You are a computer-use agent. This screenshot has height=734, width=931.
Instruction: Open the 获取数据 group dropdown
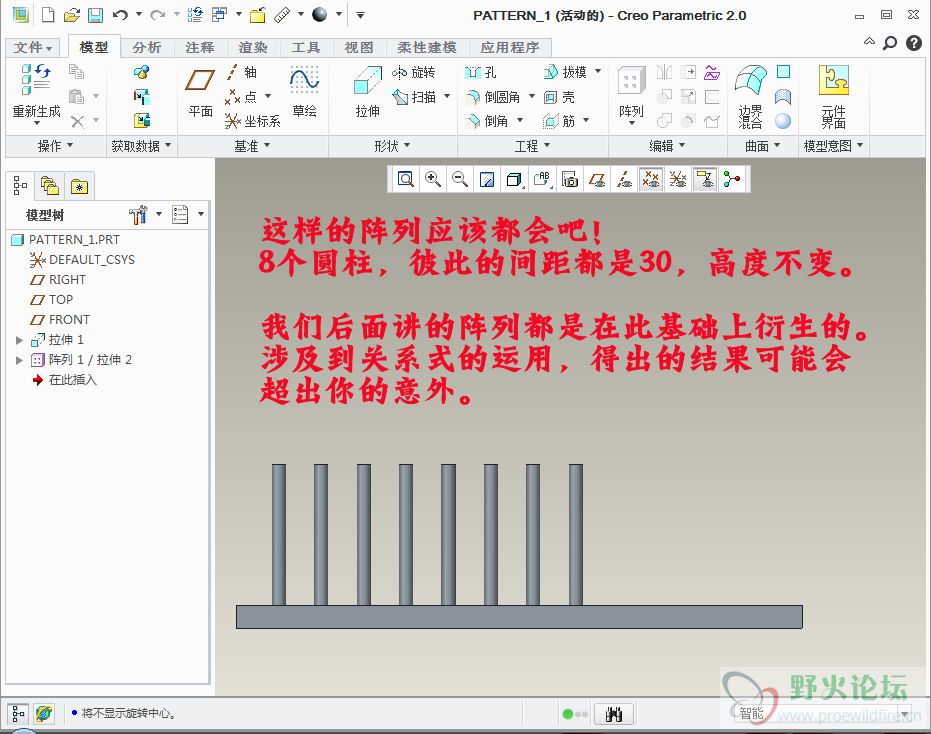[x=141, y=145]
